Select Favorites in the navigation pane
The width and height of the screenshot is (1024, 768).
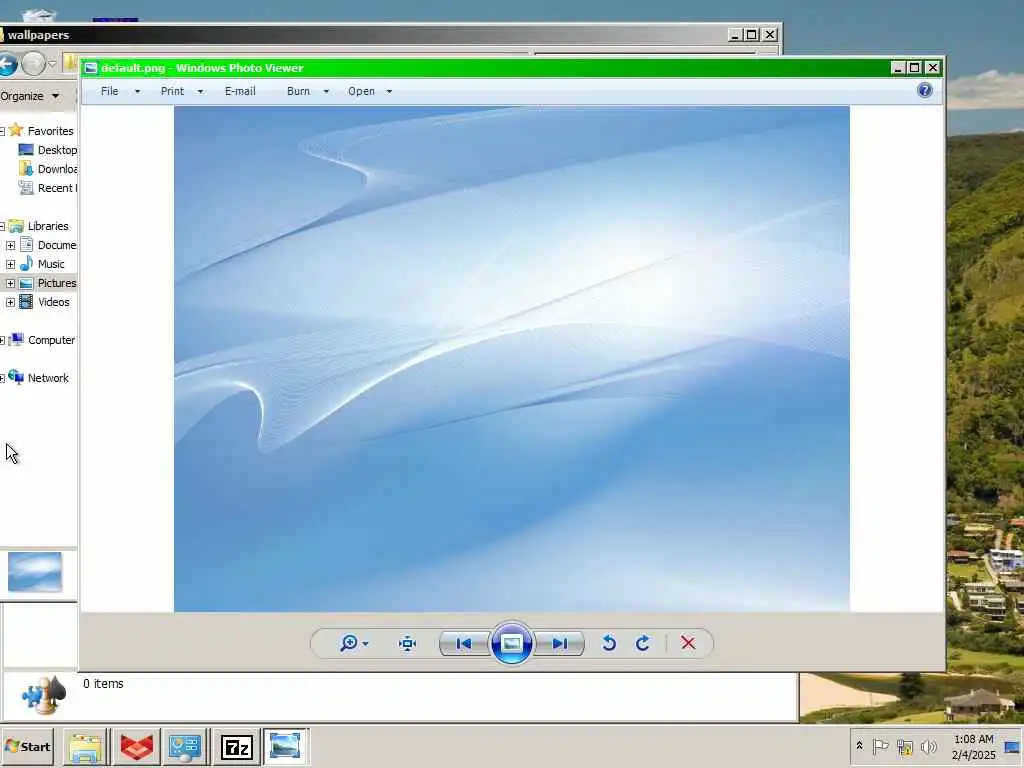point(50,131)
